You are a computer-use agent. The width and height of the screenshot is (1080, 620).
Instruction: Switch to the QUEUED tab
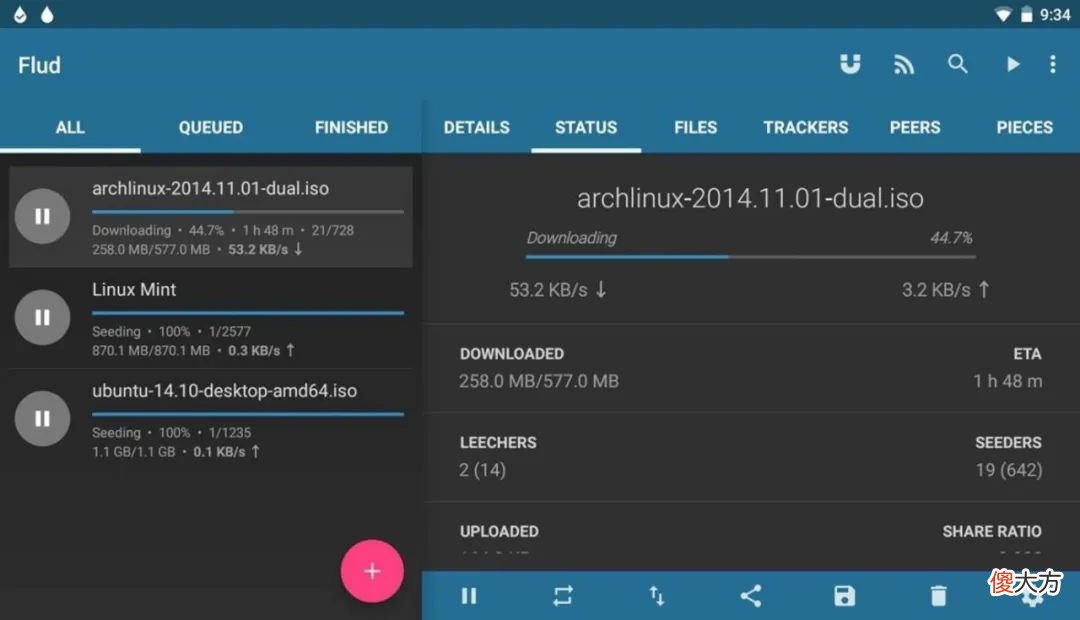pyautogui.click(x=211, y=127)
